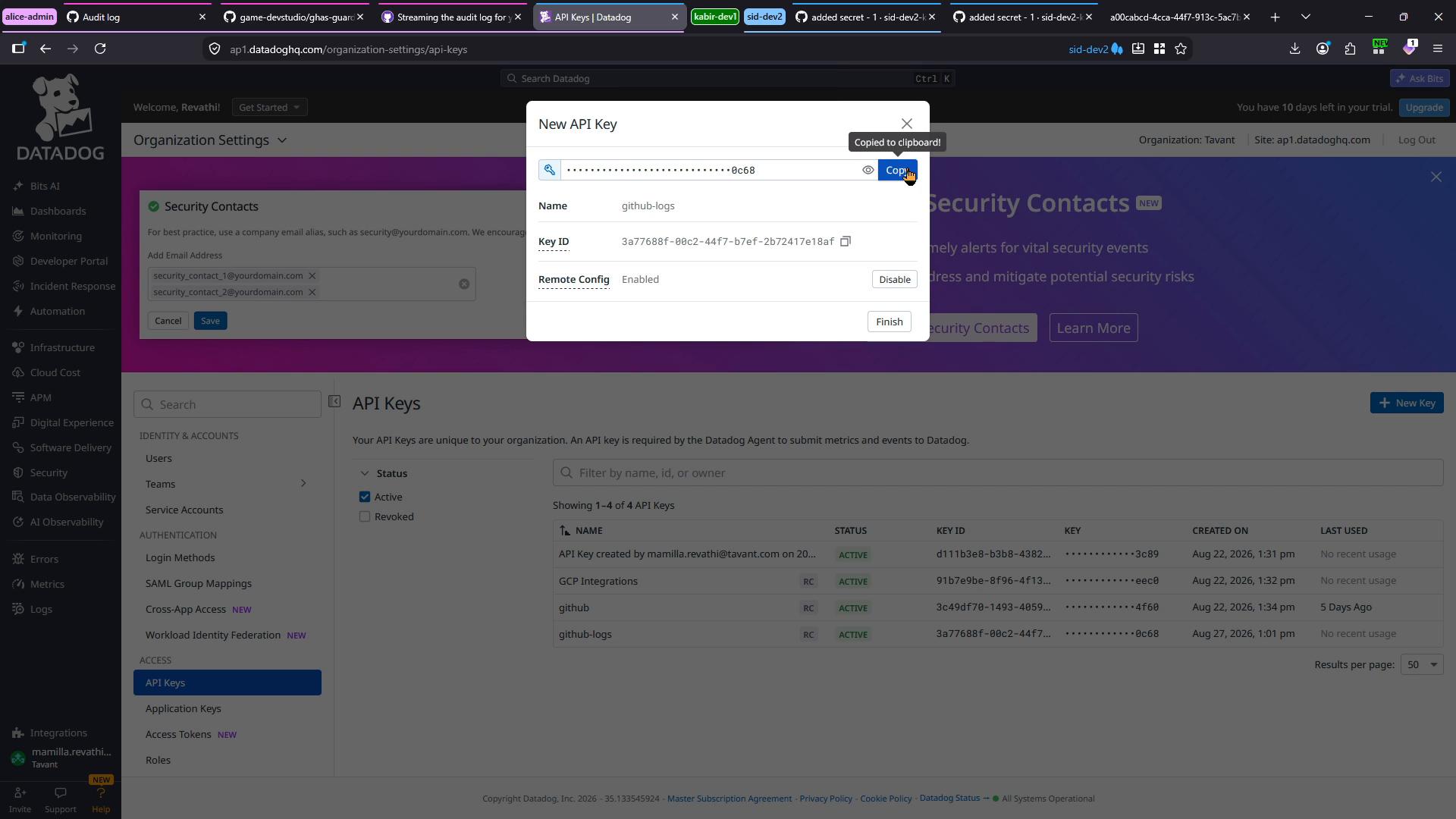Viewport: 1456px width, 819px height.
Task: Open Cloud Cost in sidebar
Action: pyautogui.click(x=55, y=372)
